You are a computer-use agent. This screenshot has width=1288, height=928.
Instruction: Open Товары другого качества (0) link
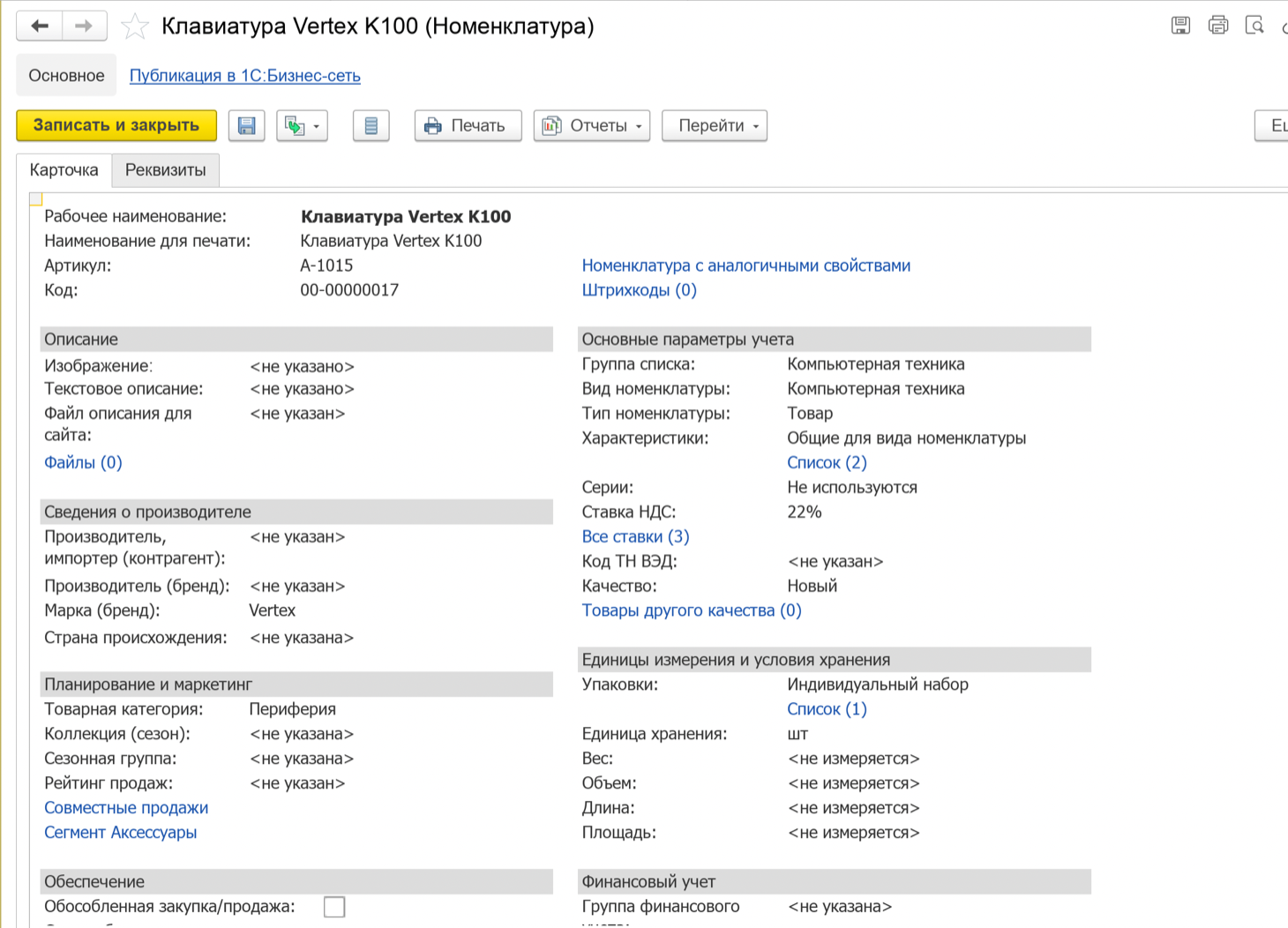[x=692, y=610]
